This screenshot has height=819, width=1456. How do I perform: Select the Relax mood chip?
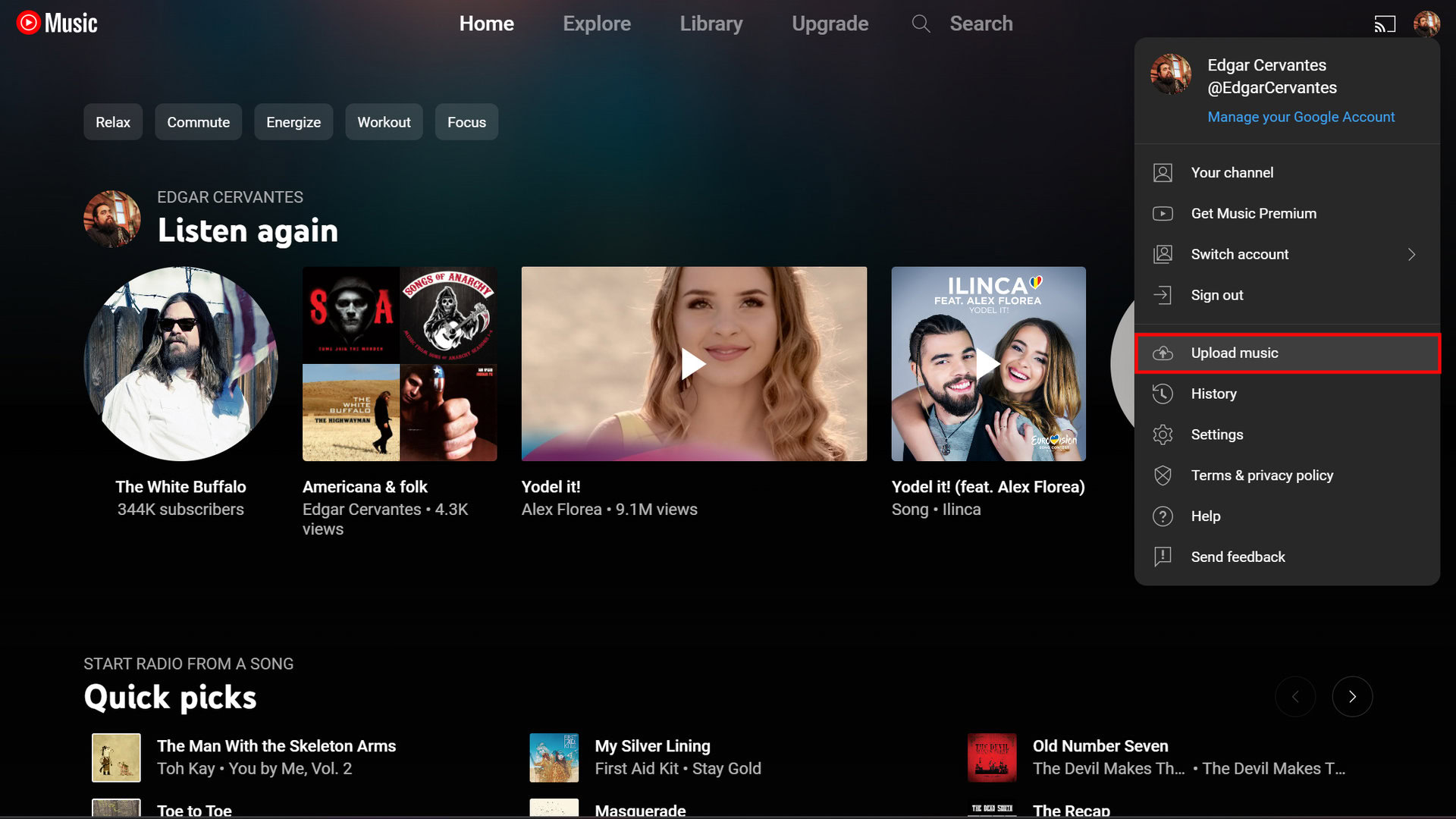[112, 122]
